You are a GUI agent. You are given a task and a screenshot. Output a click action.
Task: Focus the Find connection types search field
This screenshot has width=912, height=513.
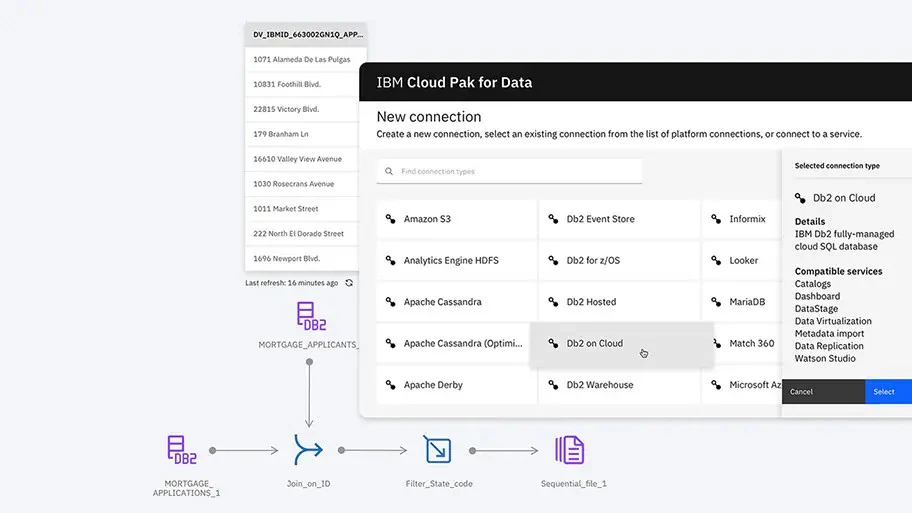point(509,172)
